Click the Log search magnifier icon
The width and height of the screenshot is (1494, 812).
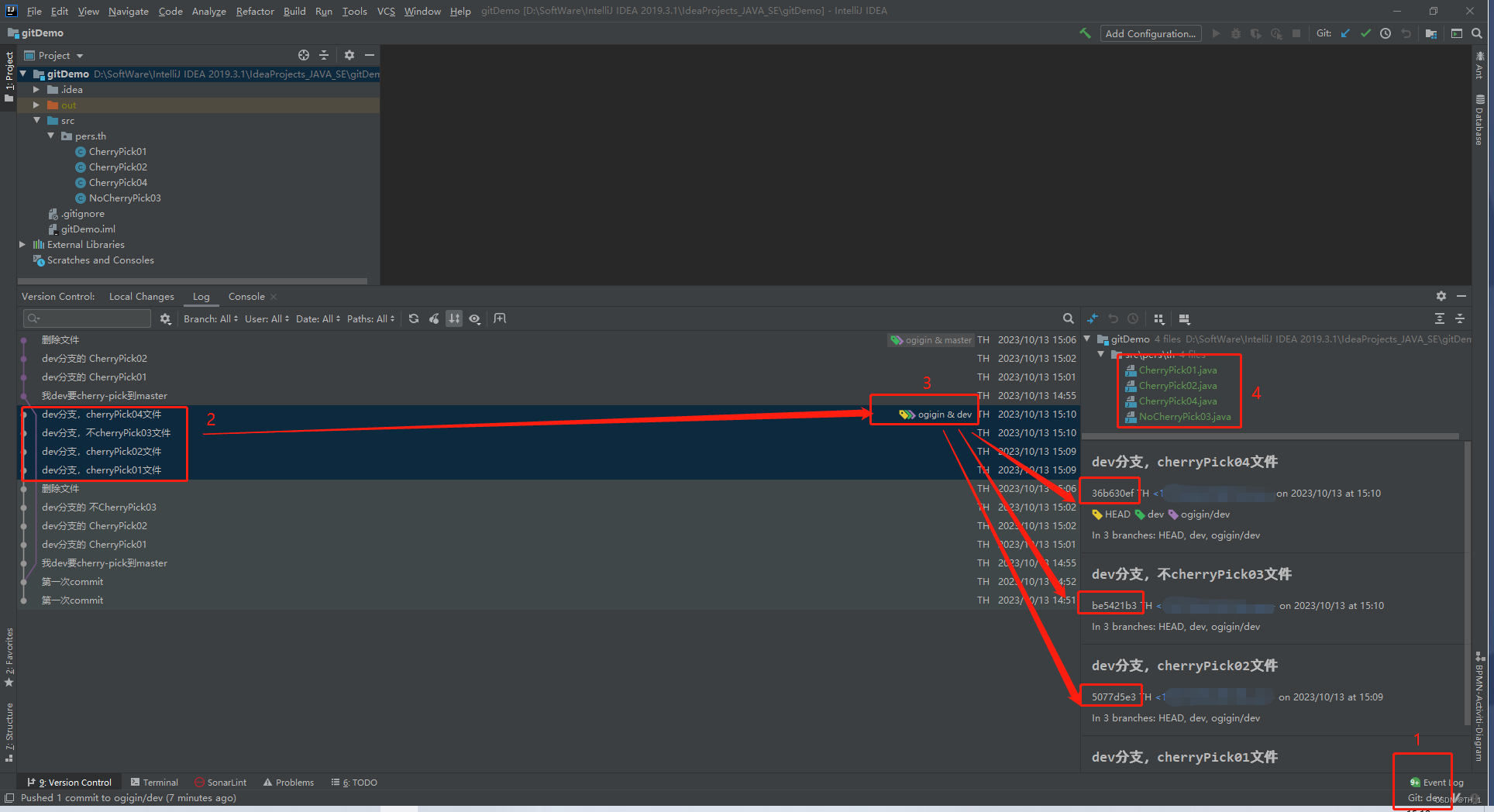[1068, 318]
